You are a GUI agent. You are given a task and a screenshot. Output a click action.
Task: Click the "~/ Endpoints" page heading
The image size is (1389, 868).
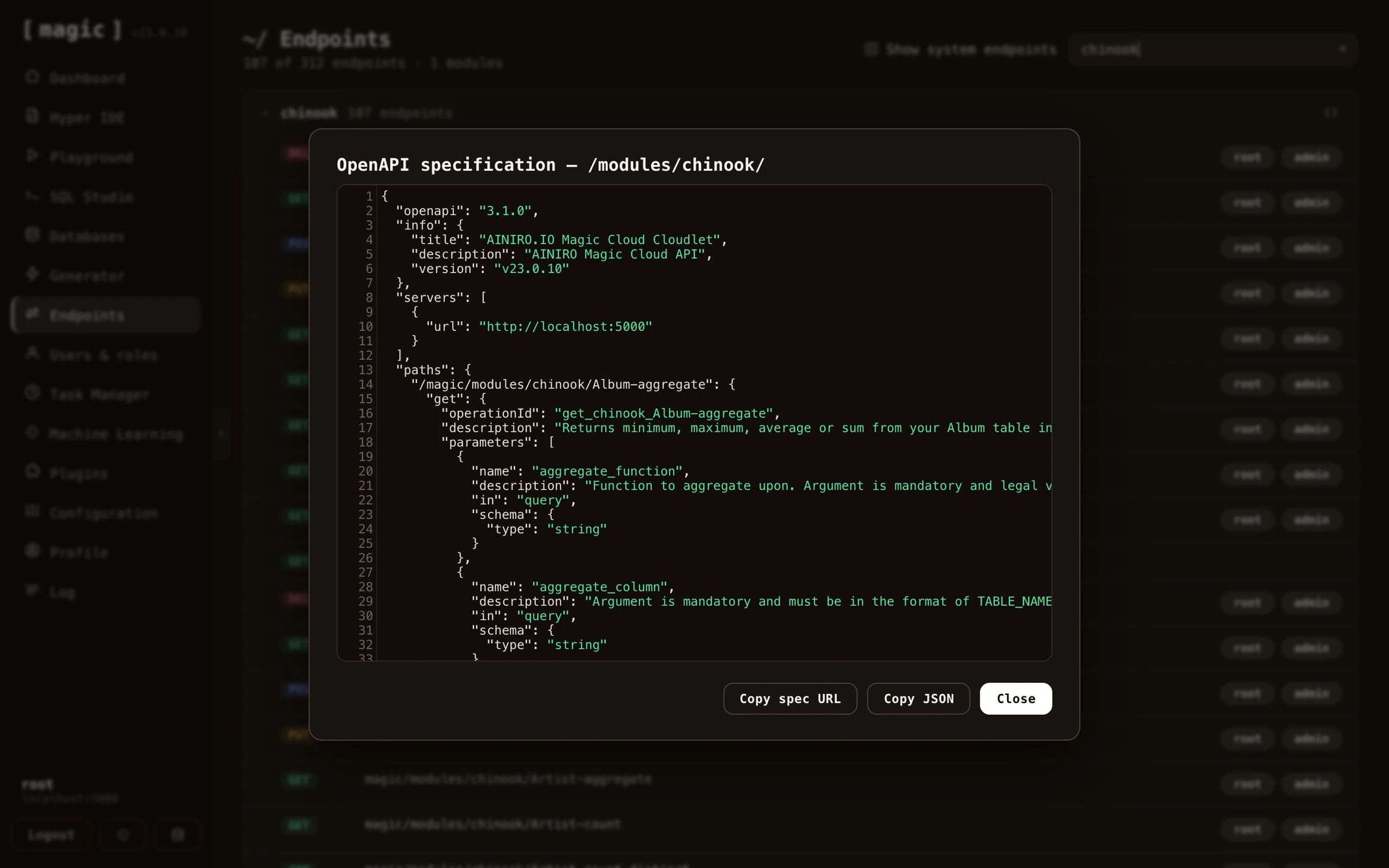coord(317,39)
